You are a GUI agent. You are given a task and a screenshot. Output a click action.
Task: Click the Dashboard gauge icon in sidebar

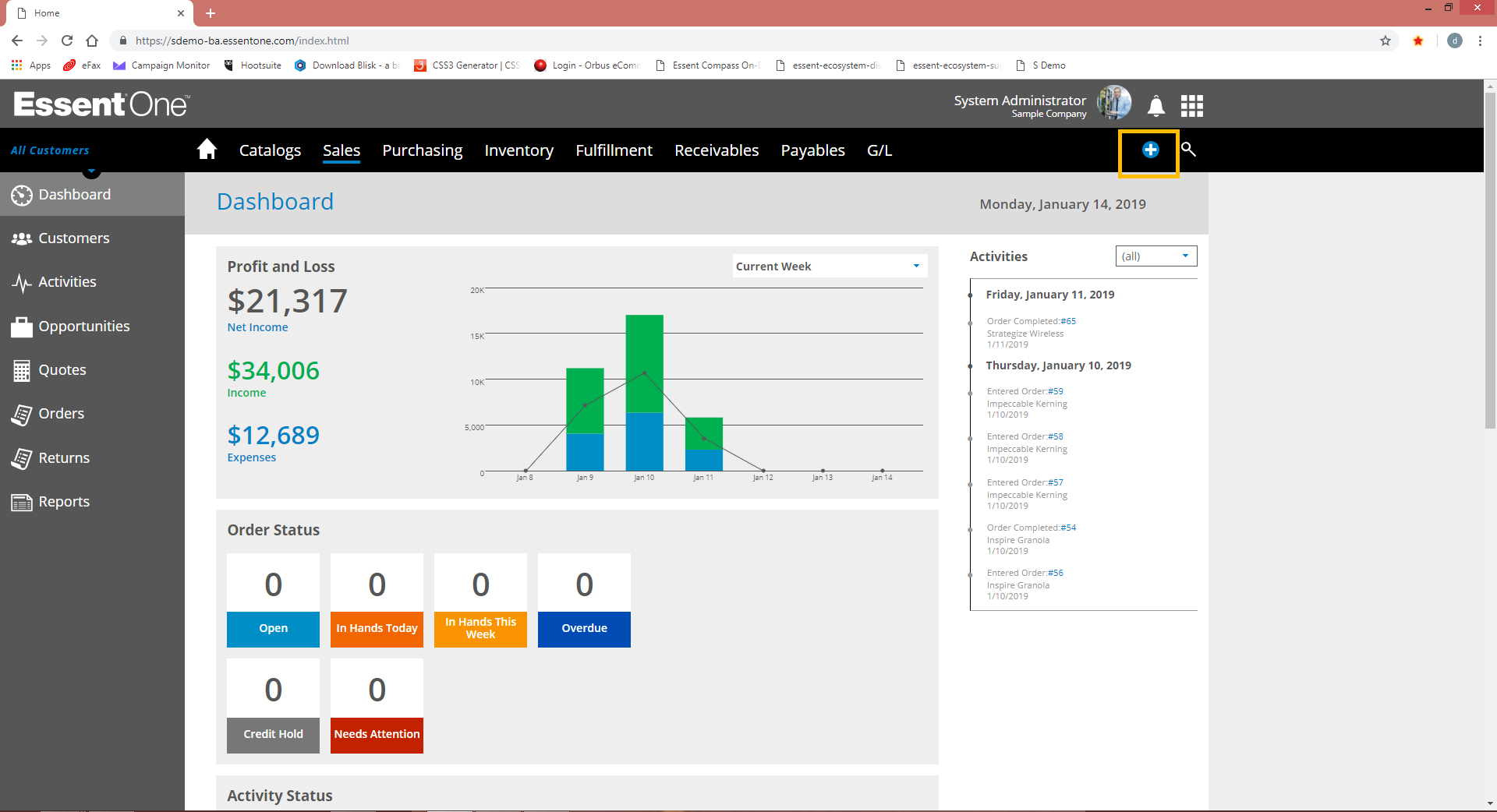(x=22, y=195)
